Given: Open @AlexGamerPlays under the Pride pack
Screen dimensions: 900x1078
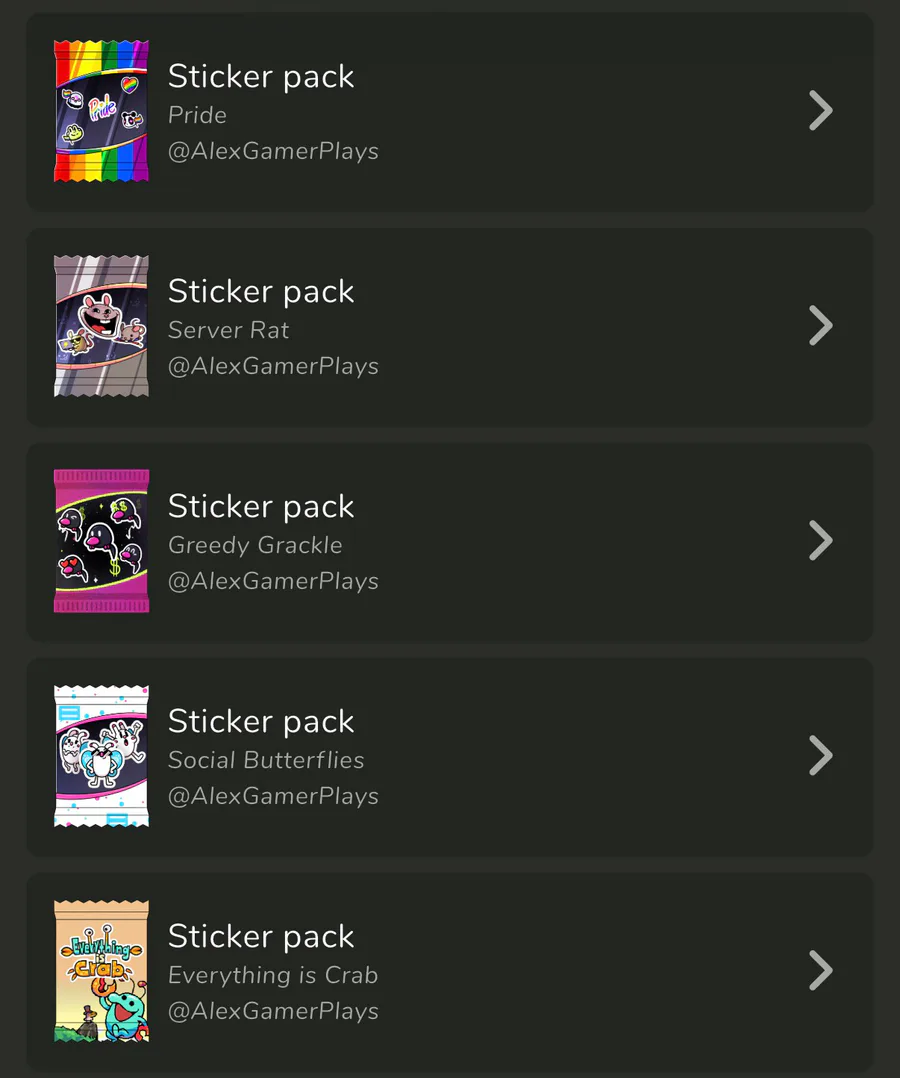Looking at the screenshot, I should click(x=273, y=151).
